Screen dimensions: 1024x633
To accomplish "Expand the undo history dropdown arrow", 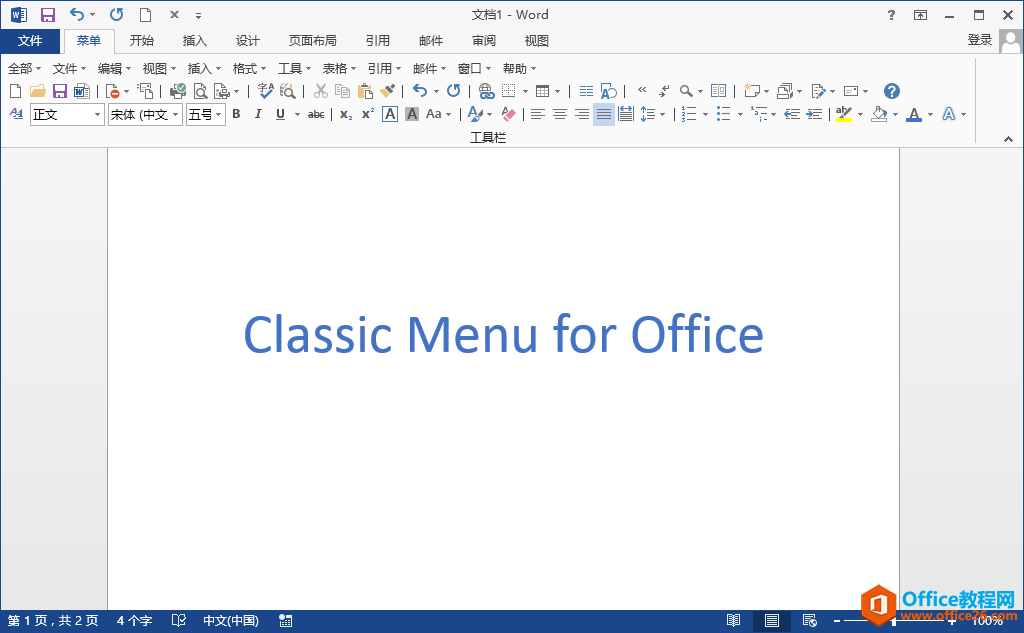I will (x=436, y=91).
